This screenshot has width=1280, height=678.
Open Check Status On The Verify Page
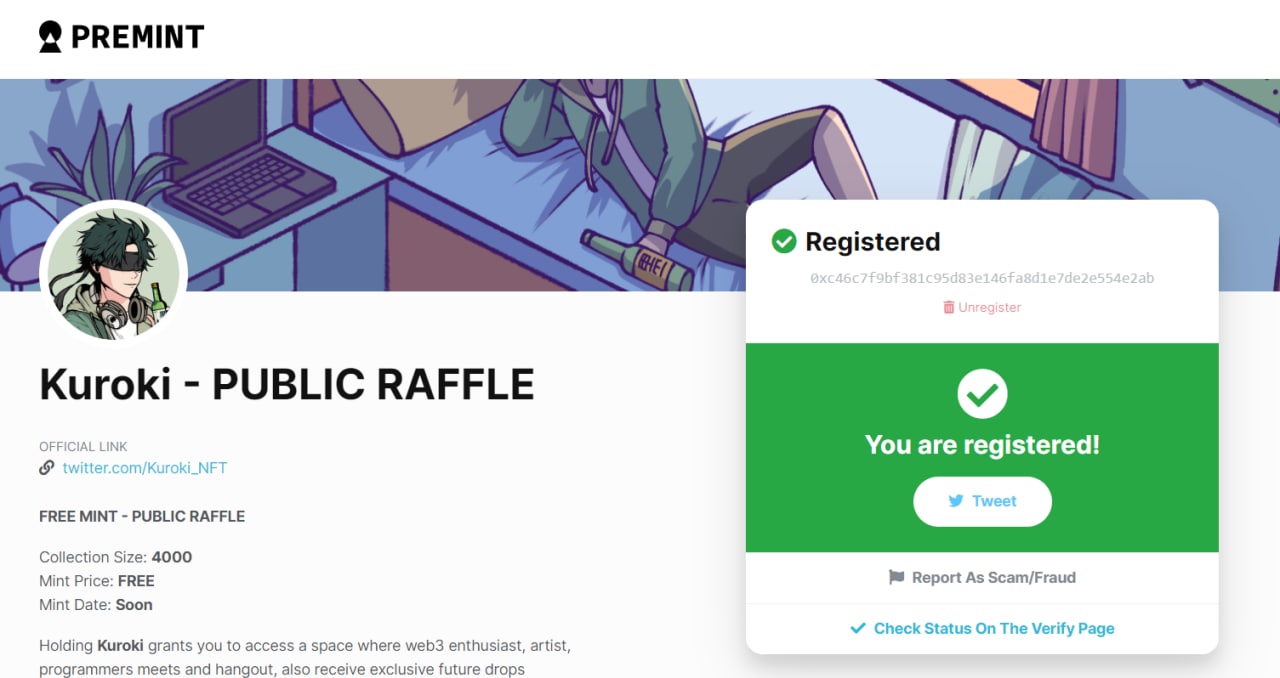tap(993, 628)
